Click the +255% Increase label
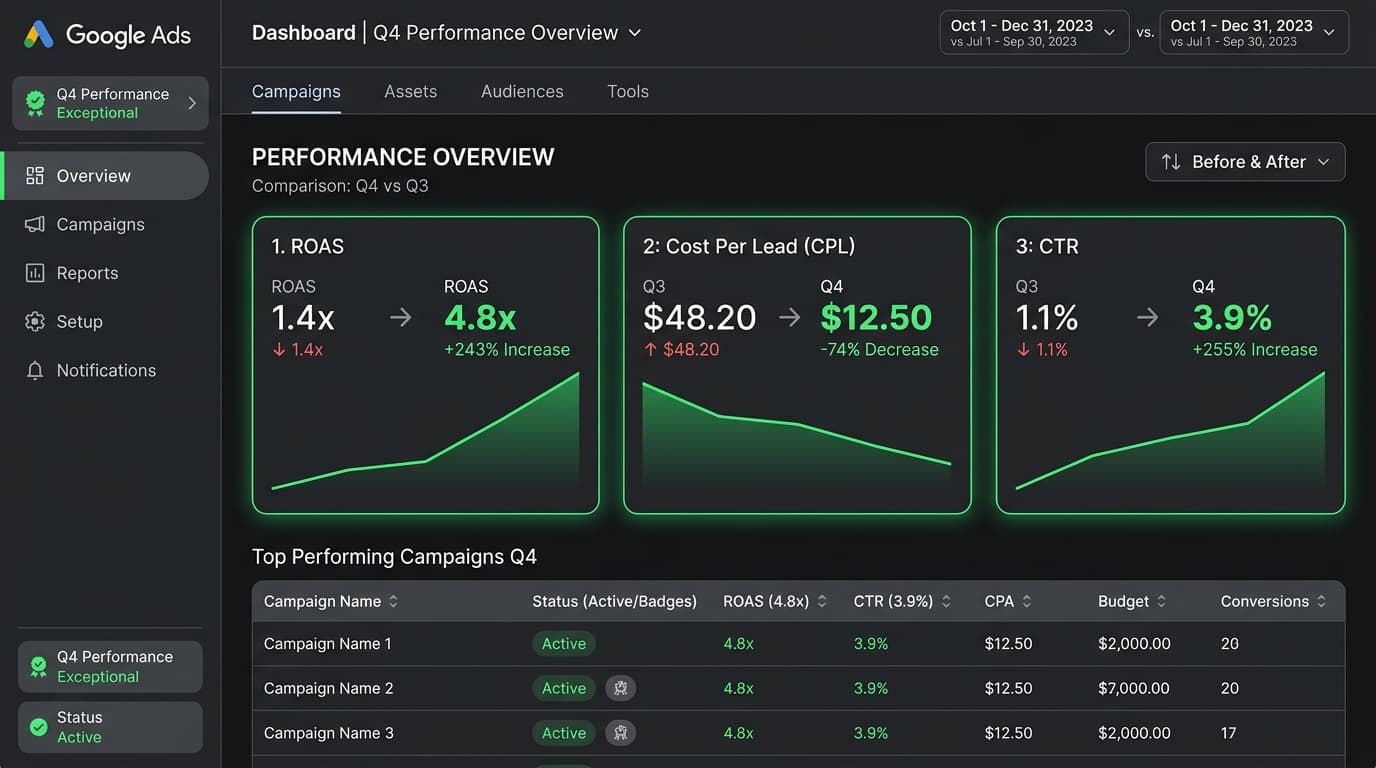The height and width of the screenshot is (768, 1376). pyautogui.click(x=1255, y=350)
